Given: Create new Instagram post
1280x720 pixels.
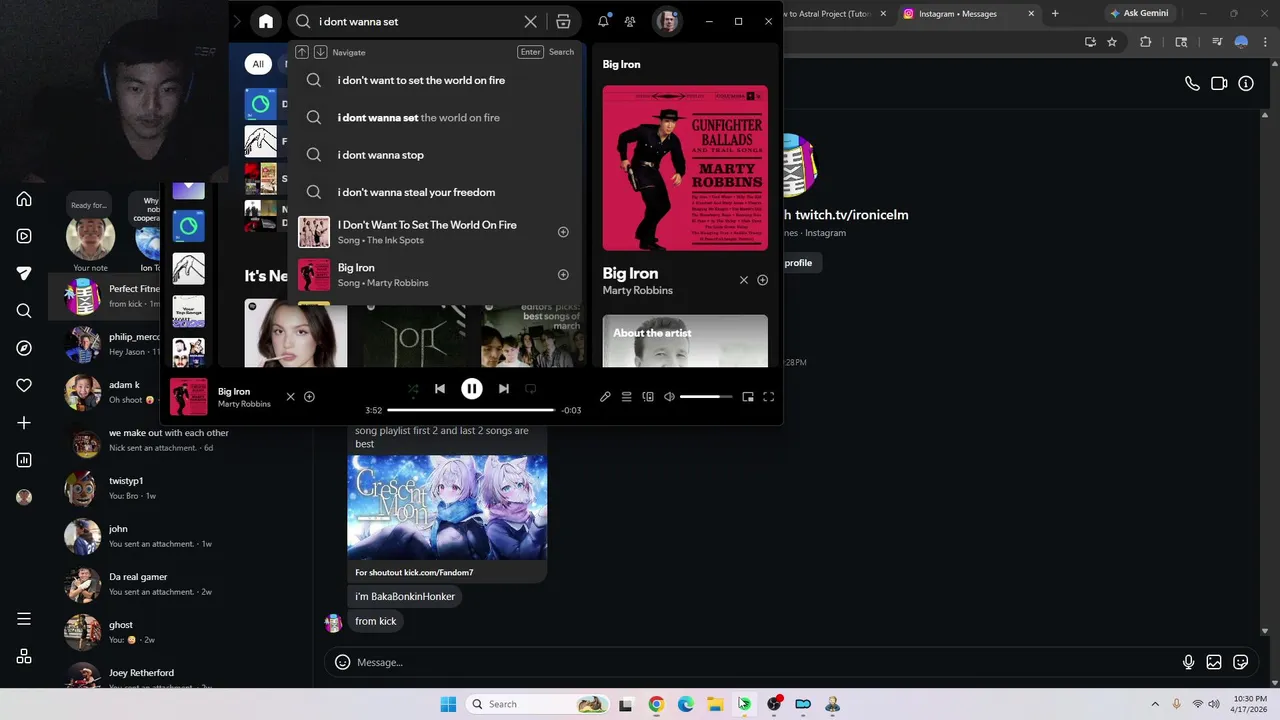Looking at the screenshot, I should pos(24,423).
